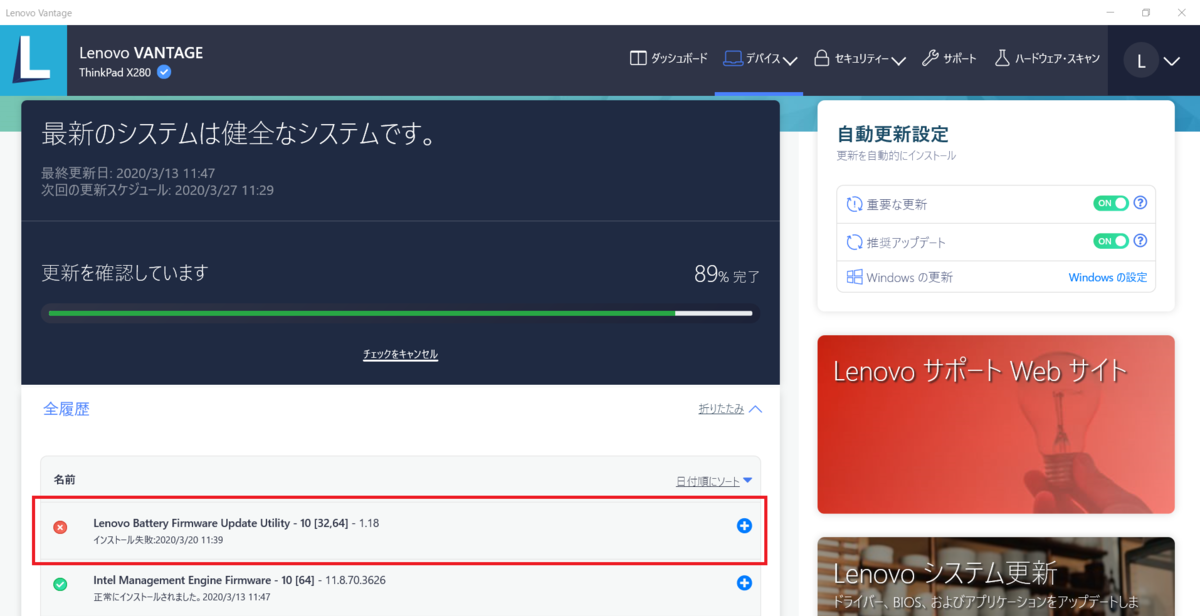The image size is (1200, 616).
Task: Click the 名前 column header
Action: point(64,480)
